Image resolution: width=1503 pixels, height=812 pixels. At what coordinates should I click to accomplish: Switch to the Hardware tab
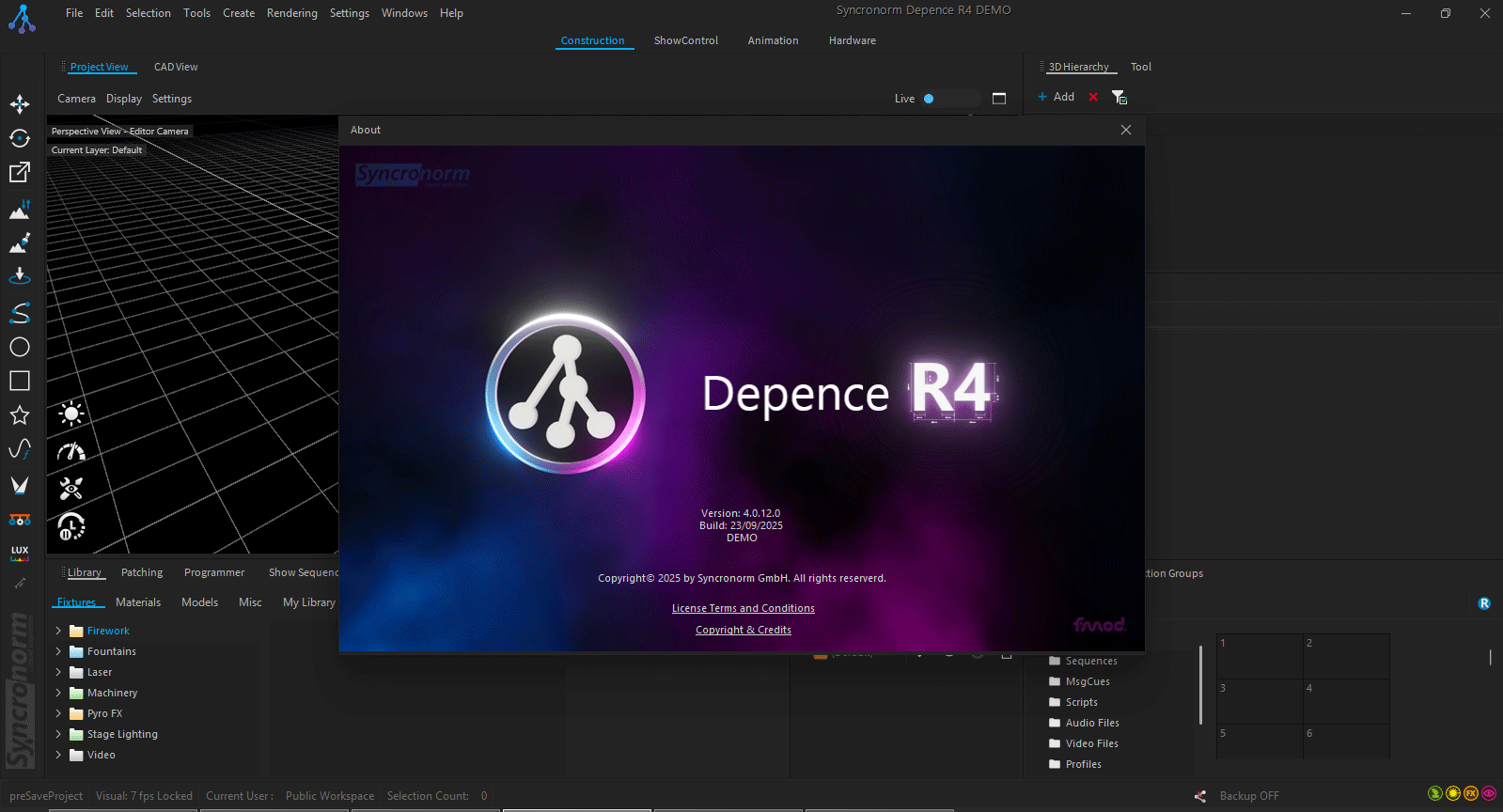point(853,40)
